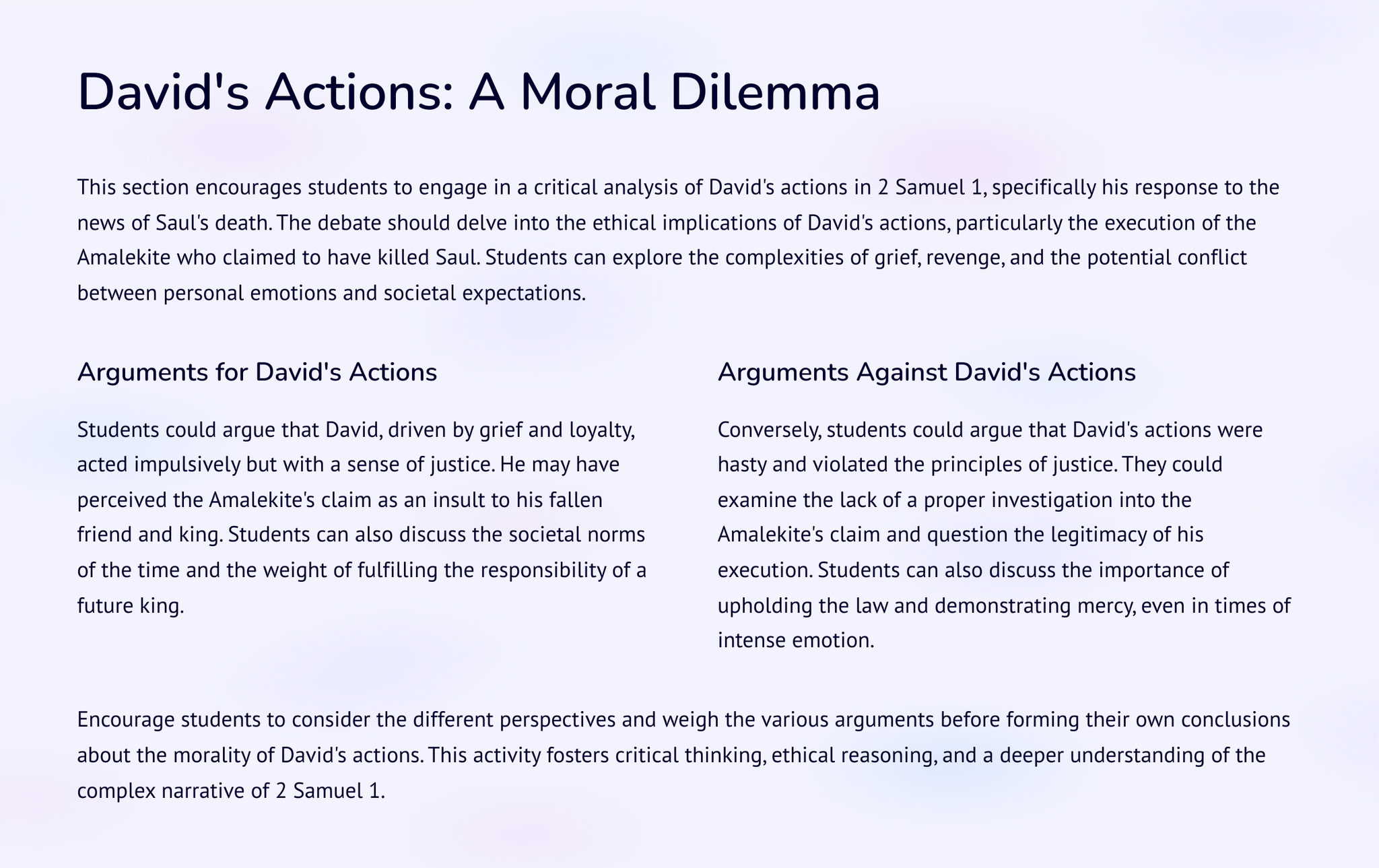Click the paragraph beginning "Students could argue that David"
The height and width of the screenshot is (868, 1379).
tap(362, 517)
